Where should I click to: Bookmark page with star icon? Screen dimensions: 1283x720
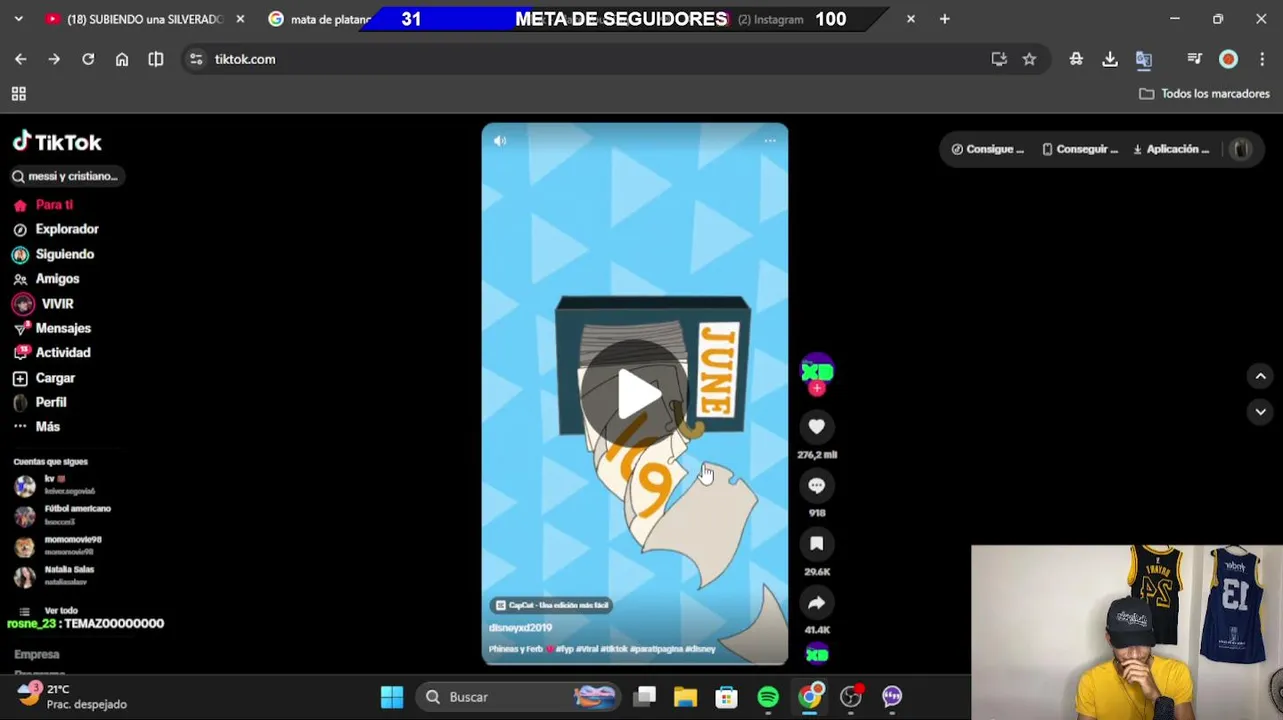pyautogui.click(x=1029, y=59)
